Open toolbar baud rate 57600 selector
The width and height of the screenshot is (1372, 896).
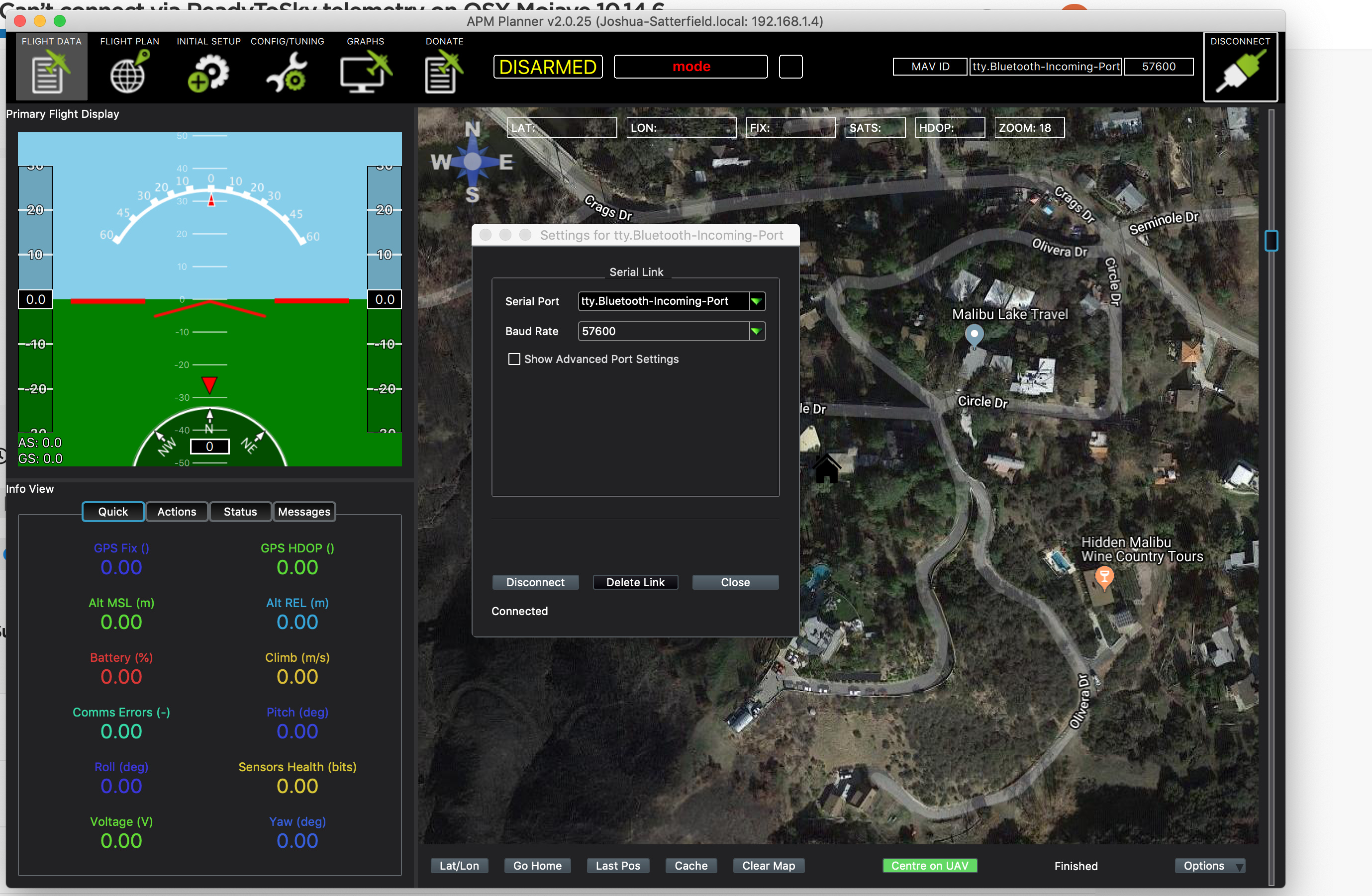pos(1159,66)
